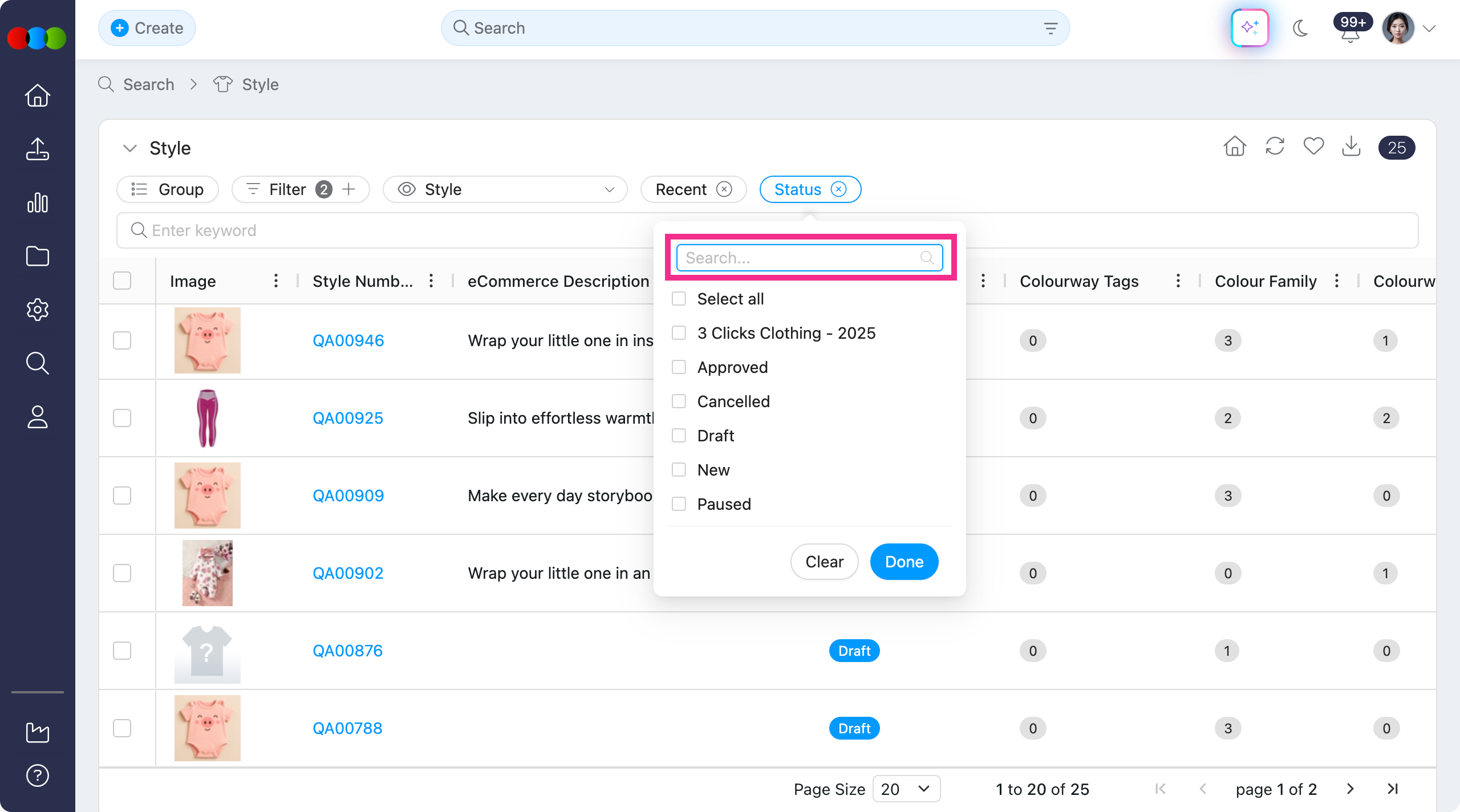1460x812 pixels.
Task: Toggle dark mode moon icon
Action: [1300, 28]
